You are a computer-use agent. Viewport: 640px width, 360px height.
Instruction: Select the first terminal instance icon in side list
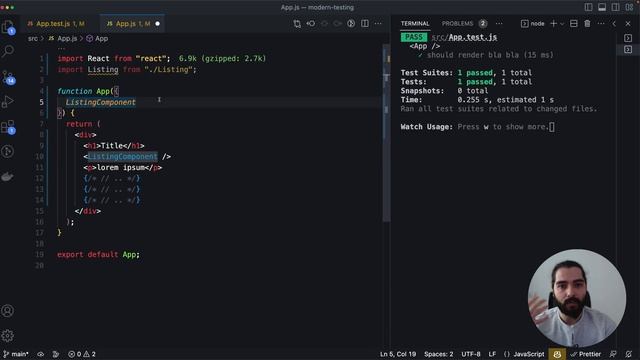628,38
